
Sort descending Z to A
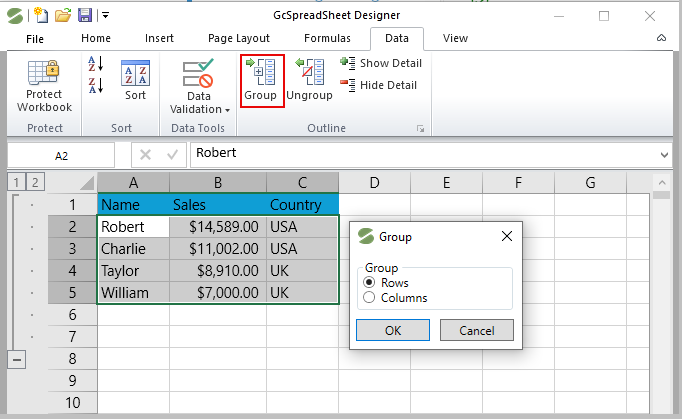point(96,85)
